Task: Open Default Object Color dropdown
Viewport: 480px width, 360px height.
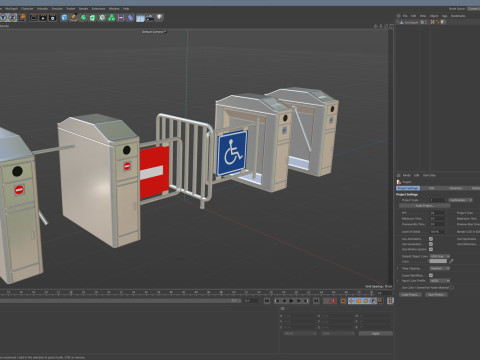Action: point(440,256)
